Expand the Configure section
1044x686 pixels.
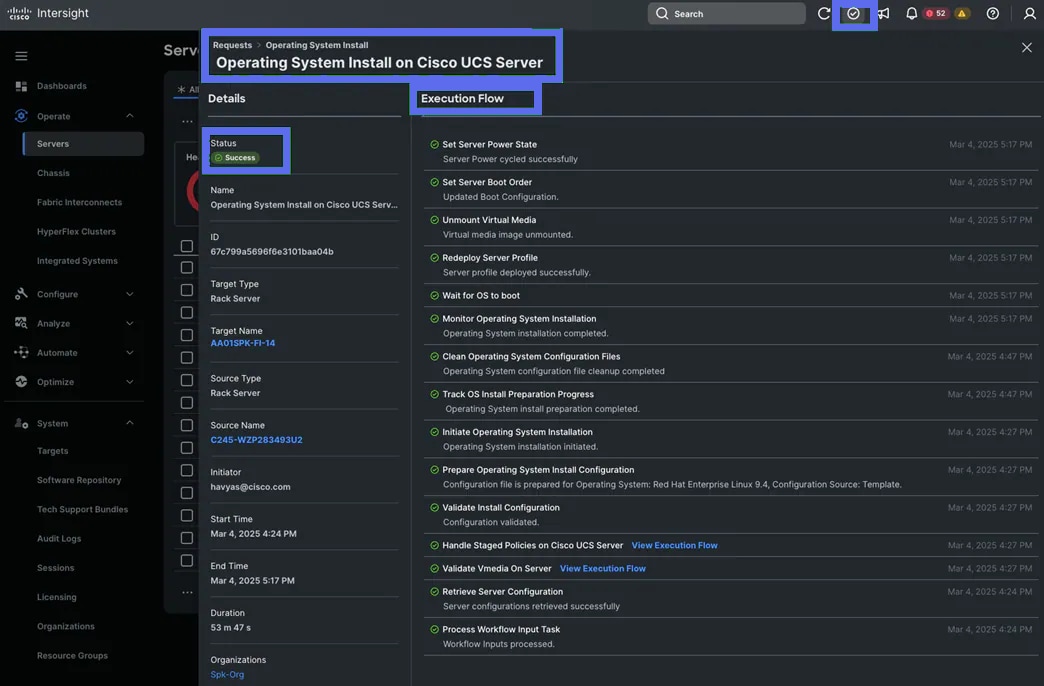(x=129, y=294)
